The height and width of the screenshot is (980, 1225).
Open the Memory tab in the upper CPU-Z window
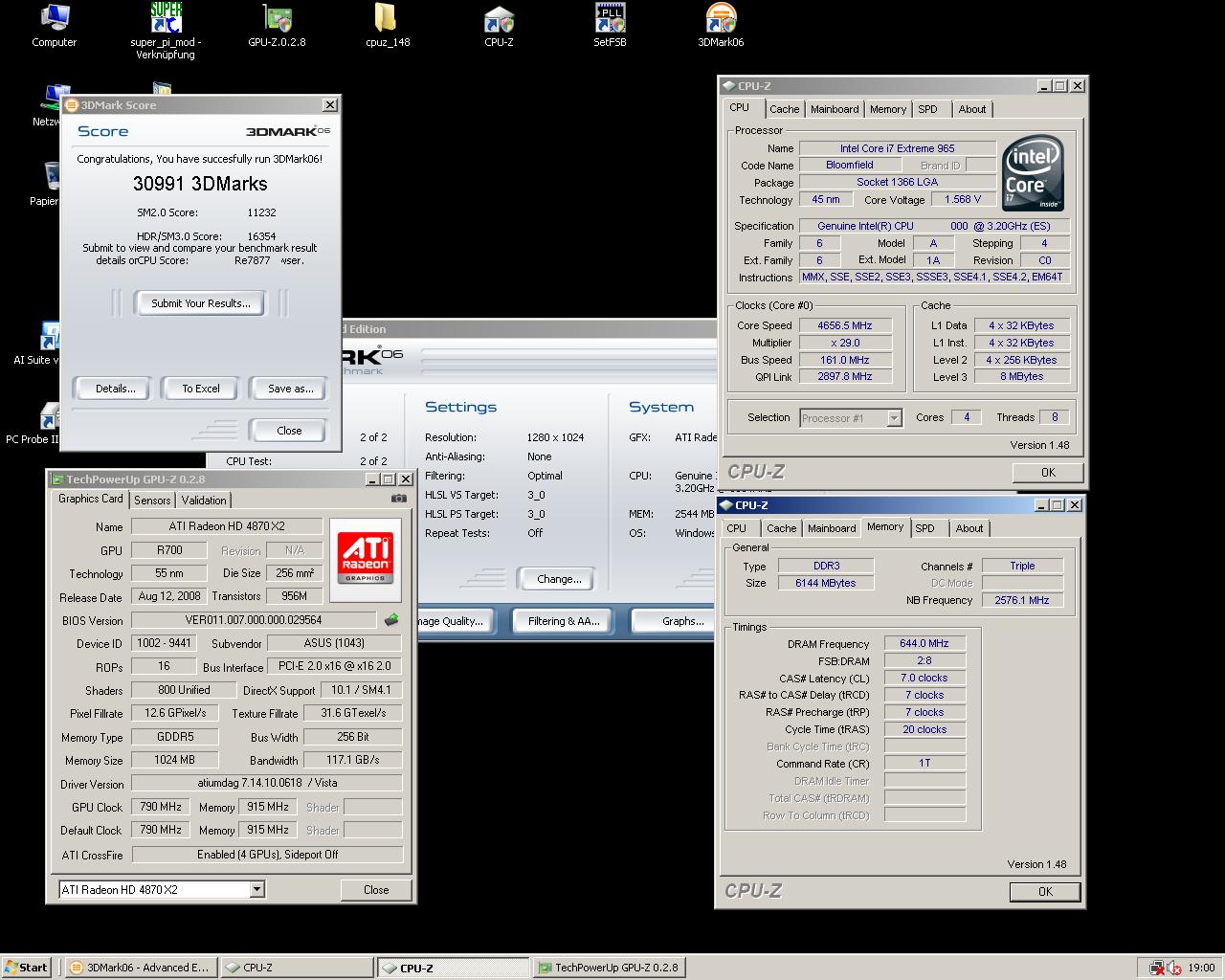coord(888,109)
